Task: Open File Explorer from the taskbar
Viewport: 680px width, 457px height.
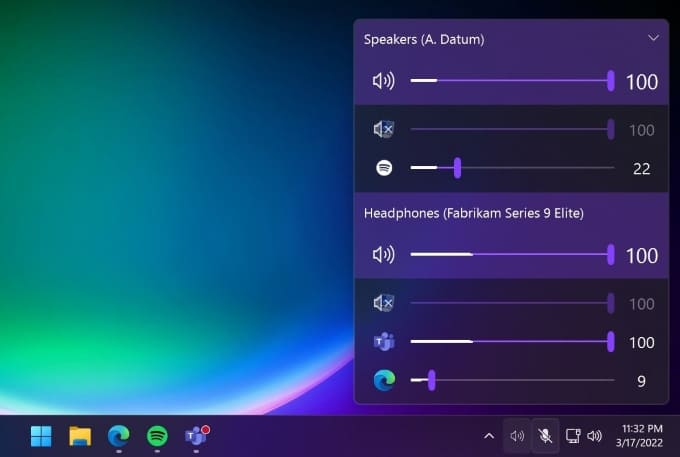Action: point(80,436)
